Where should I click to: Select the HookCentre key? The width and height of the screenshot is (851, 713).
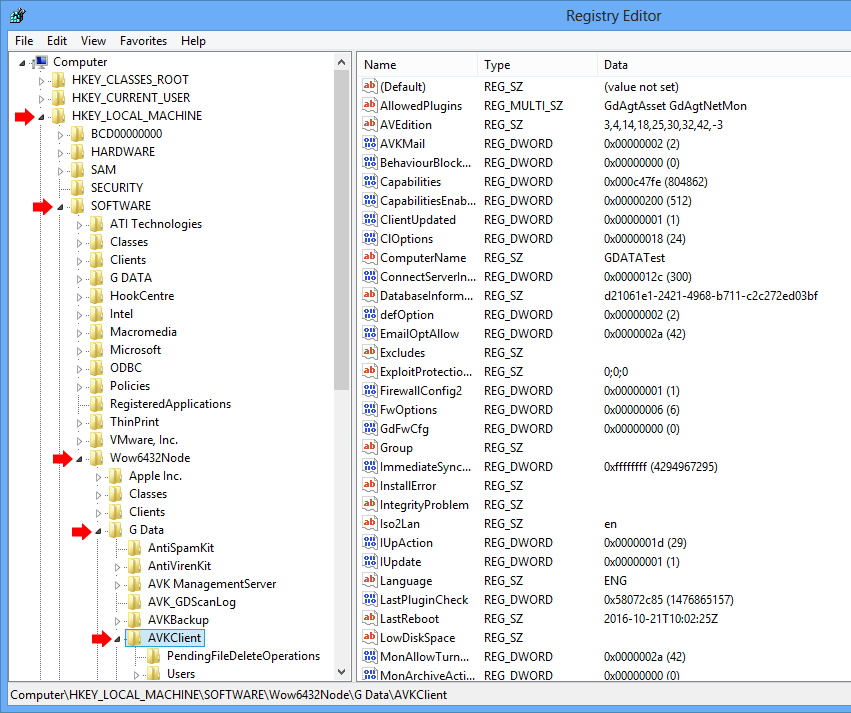[142, 296]
